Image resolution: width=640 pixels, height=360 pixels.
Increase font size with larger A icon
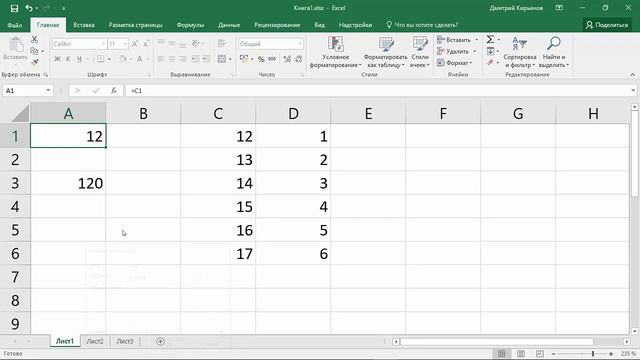135,44
